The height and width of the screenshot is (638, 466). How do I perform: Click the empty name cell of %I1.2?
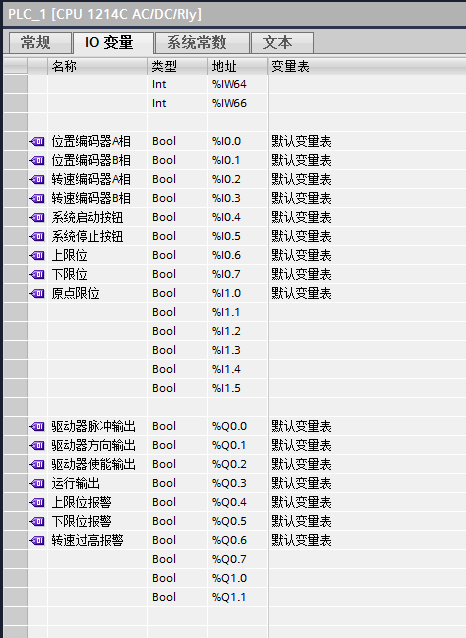pos(97,332)
